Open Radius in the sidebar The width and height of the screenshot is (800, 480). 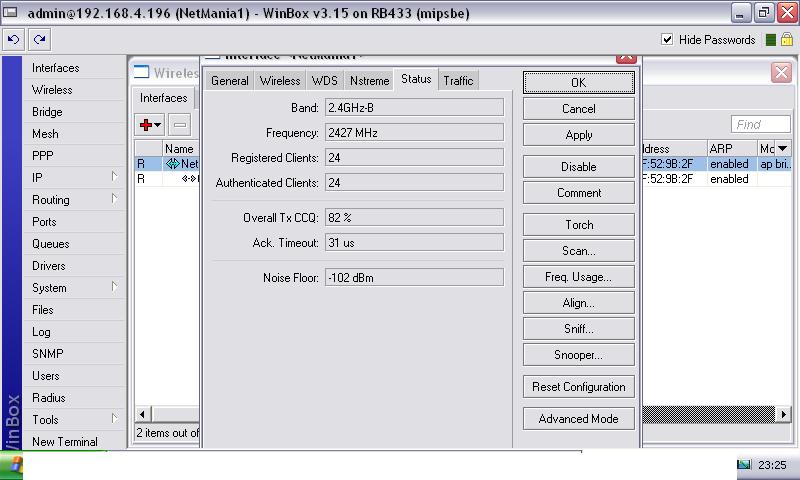point(48,398)
